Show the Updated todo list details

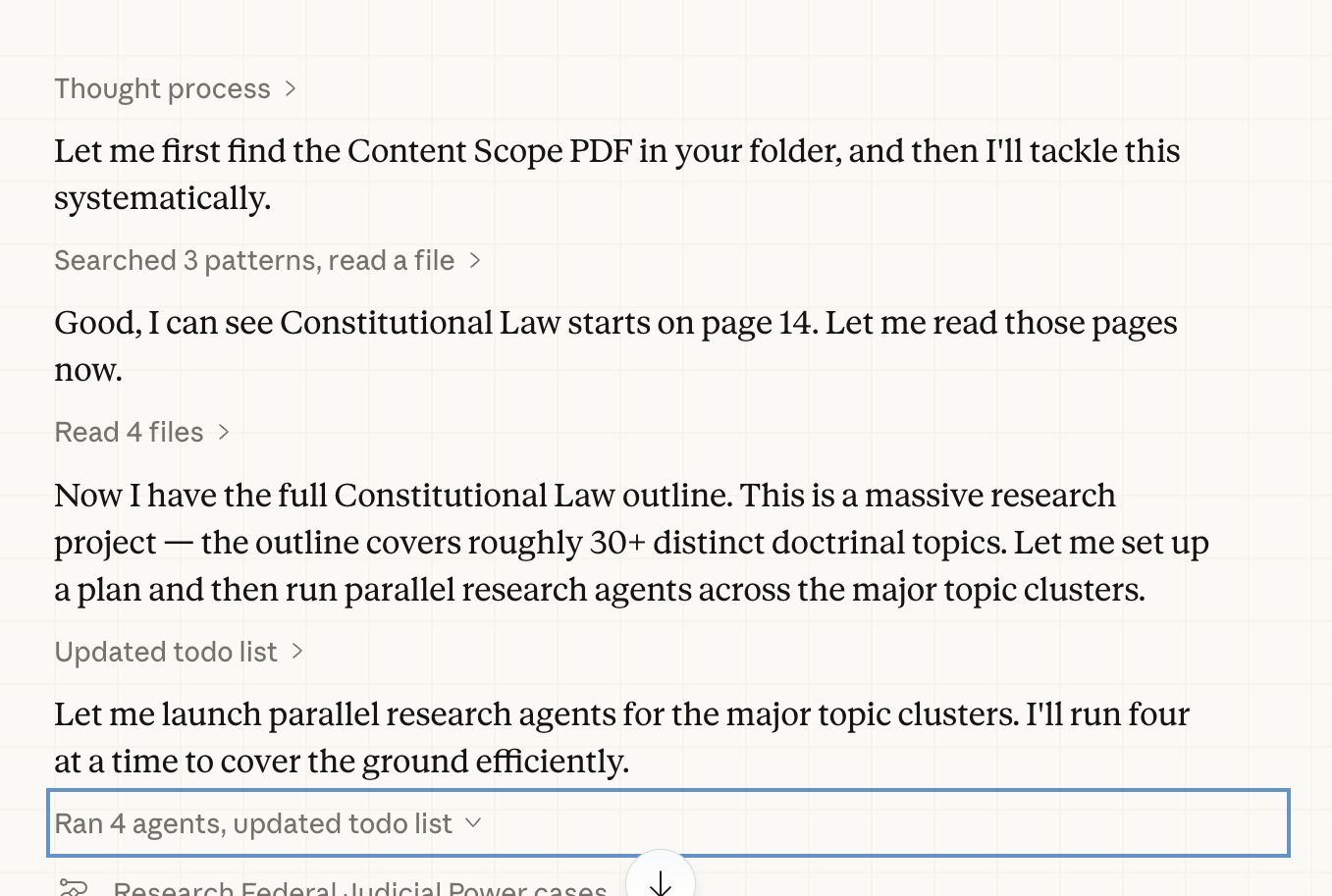tap(166, 653)
